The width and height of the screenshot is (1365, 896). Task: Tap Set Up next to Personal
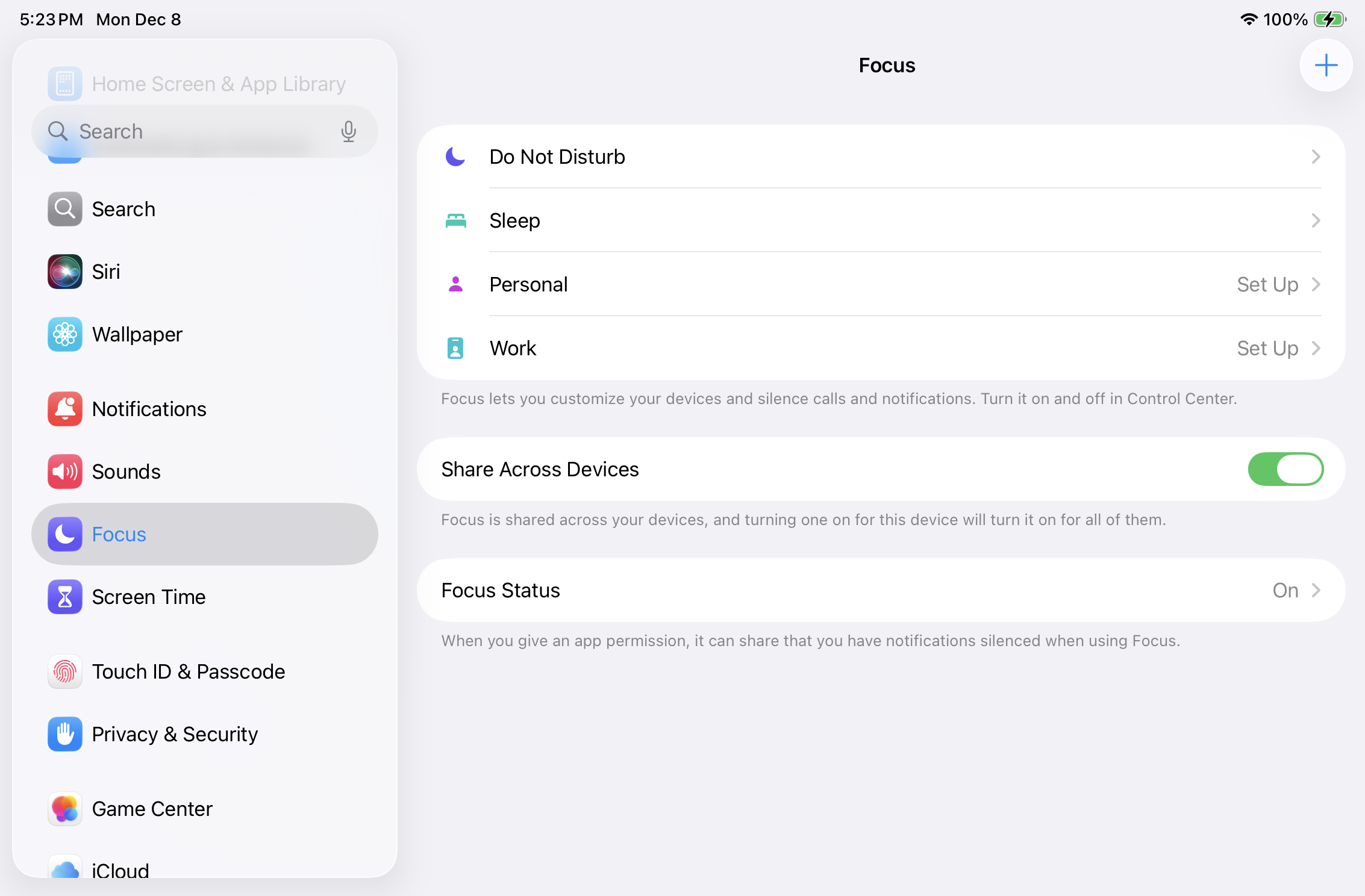[x=1267, y=284]
